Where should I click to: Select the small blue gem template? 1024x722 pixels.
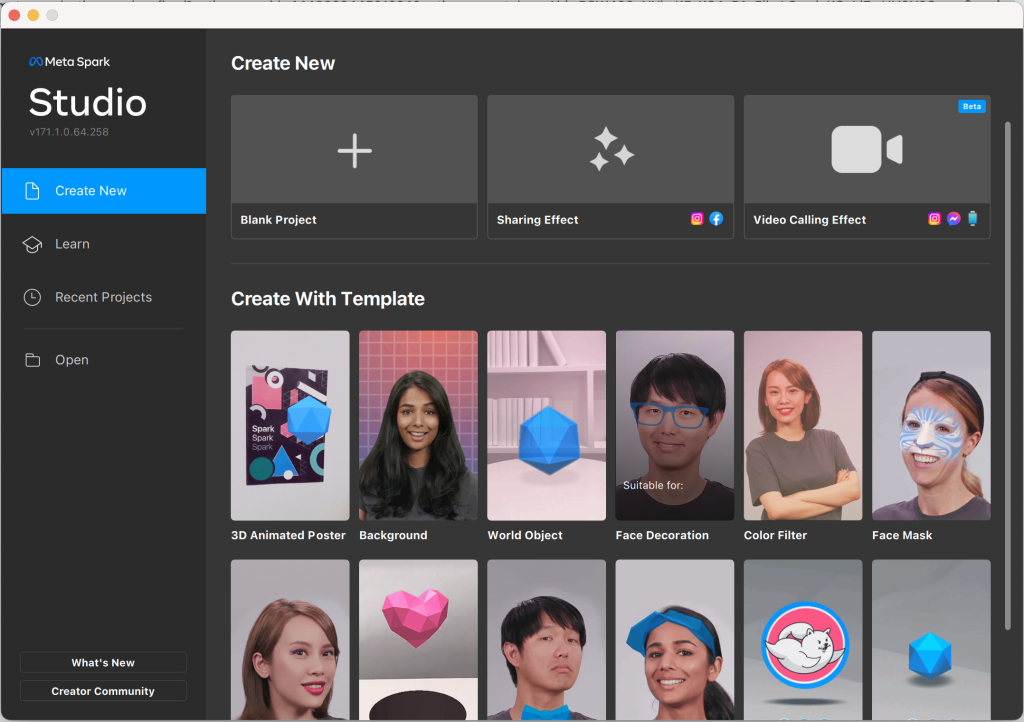(931, 640)
